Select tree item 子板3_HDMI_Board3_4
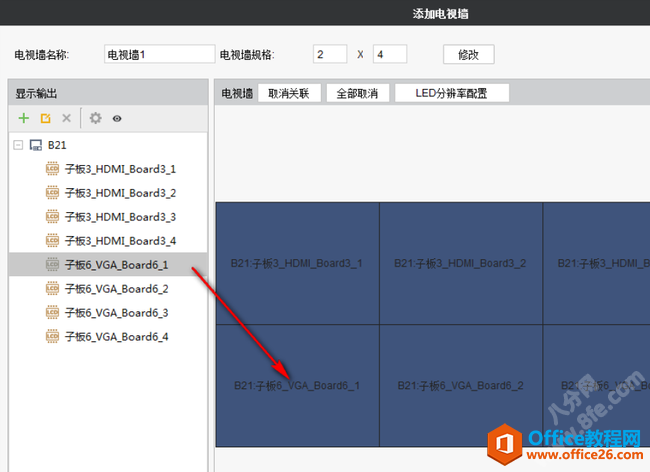 point(108,241)
